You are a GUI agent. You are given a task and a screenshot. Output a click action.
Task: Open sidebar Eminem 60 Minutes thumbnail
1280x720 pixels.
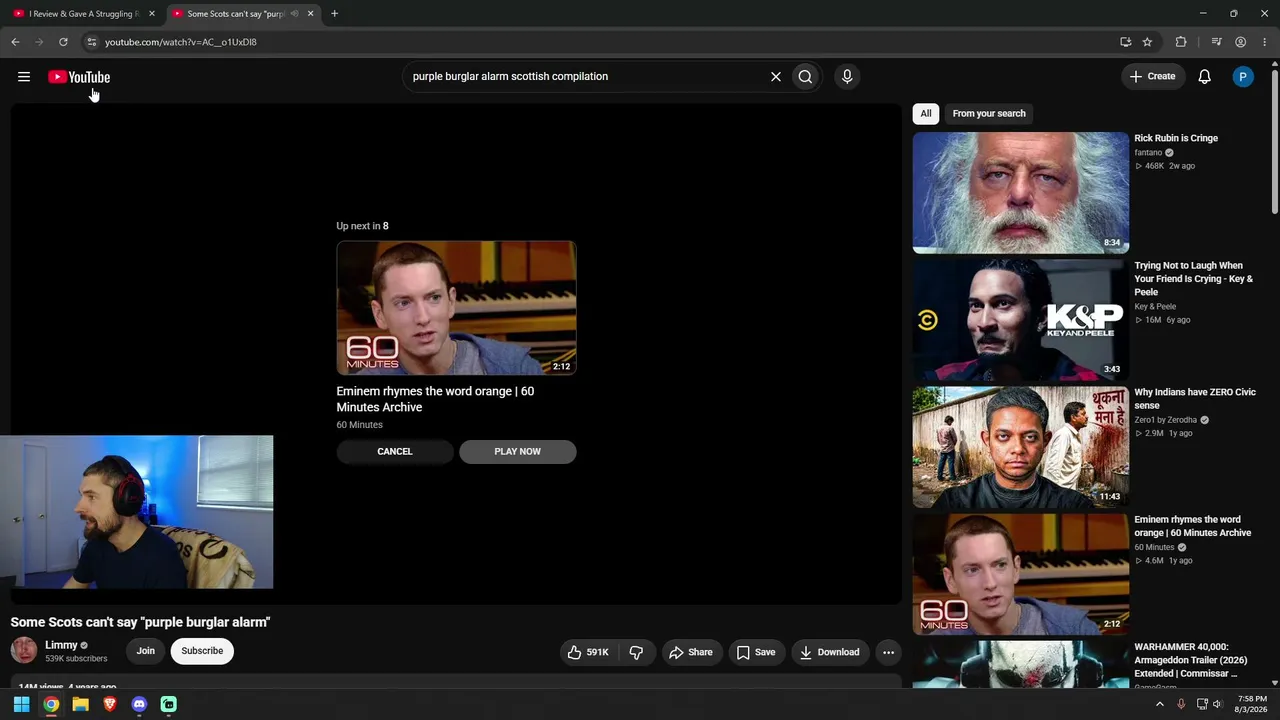[1020, 574]
